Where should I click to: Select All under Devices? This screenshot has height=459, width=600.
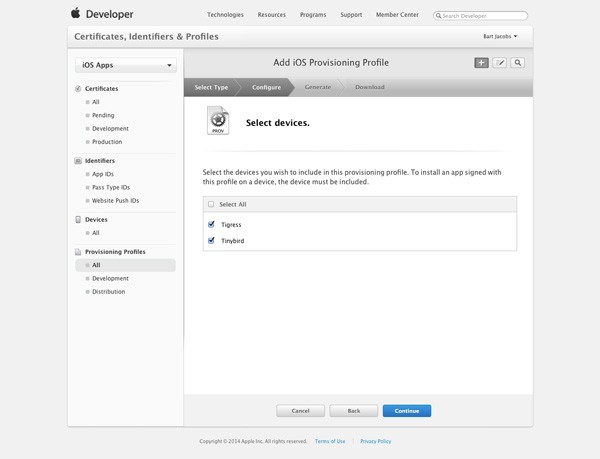[96, 233]
